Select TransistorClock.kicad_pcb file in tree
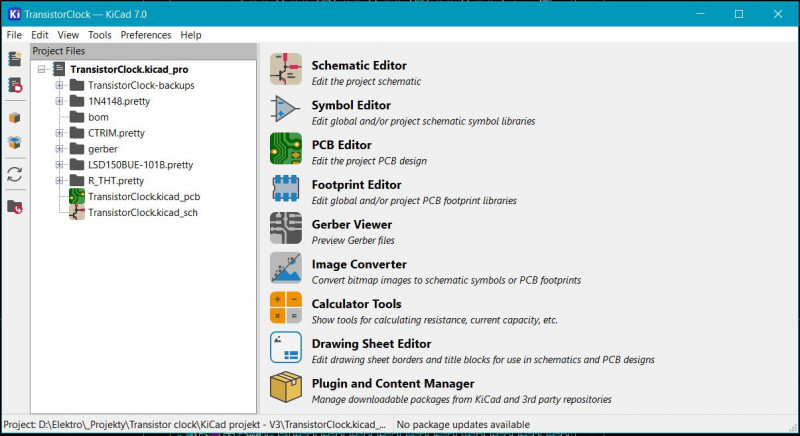The width and height of the screenshot is (800, 436). click(143, 197)
